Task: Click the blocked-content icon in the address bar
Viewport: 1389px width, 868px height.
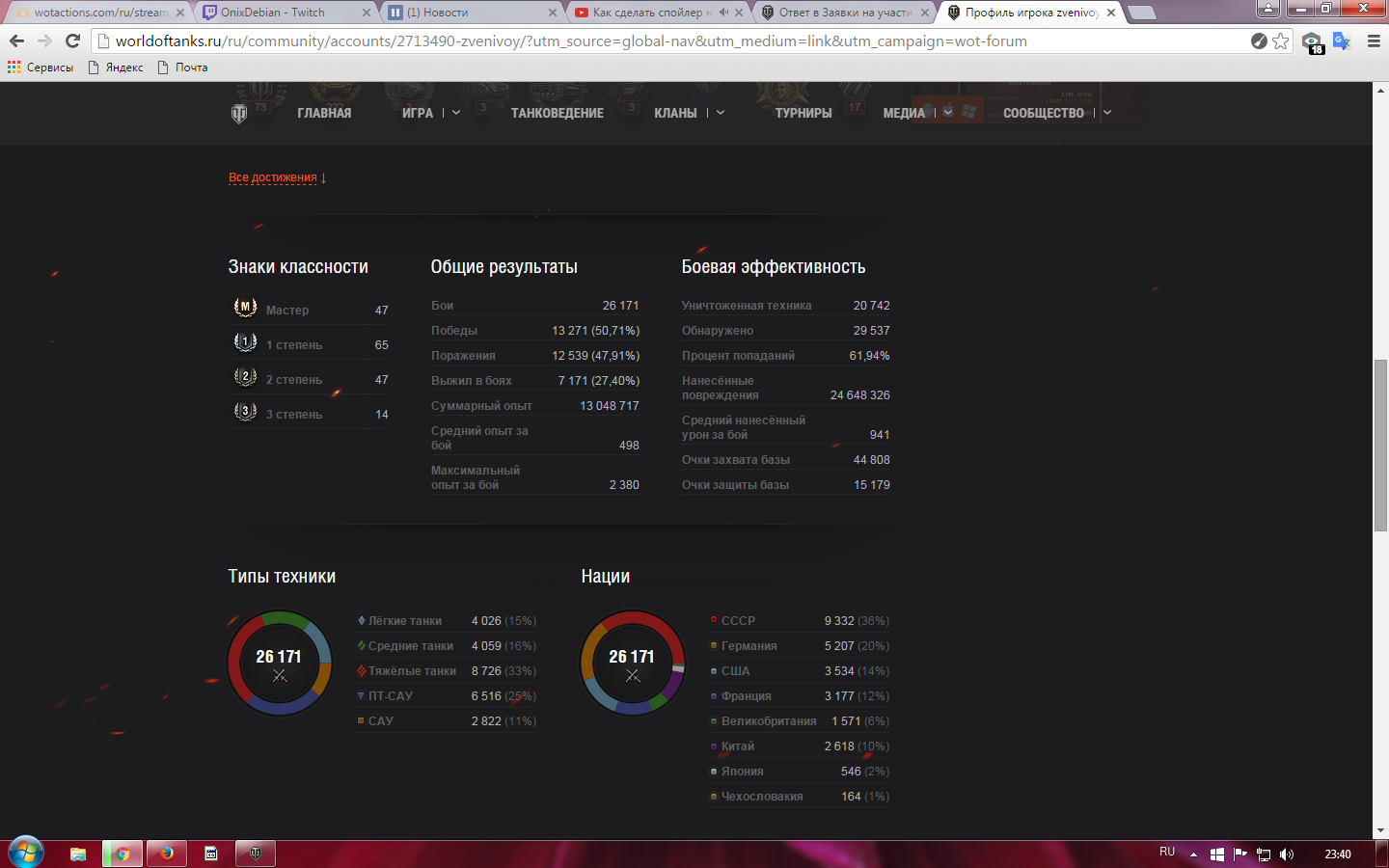Action: point(1259,41)
